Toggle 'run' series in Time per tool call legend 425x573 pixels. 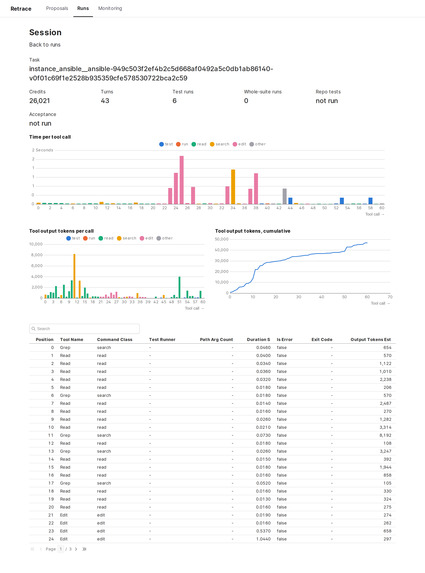point(182,144)
